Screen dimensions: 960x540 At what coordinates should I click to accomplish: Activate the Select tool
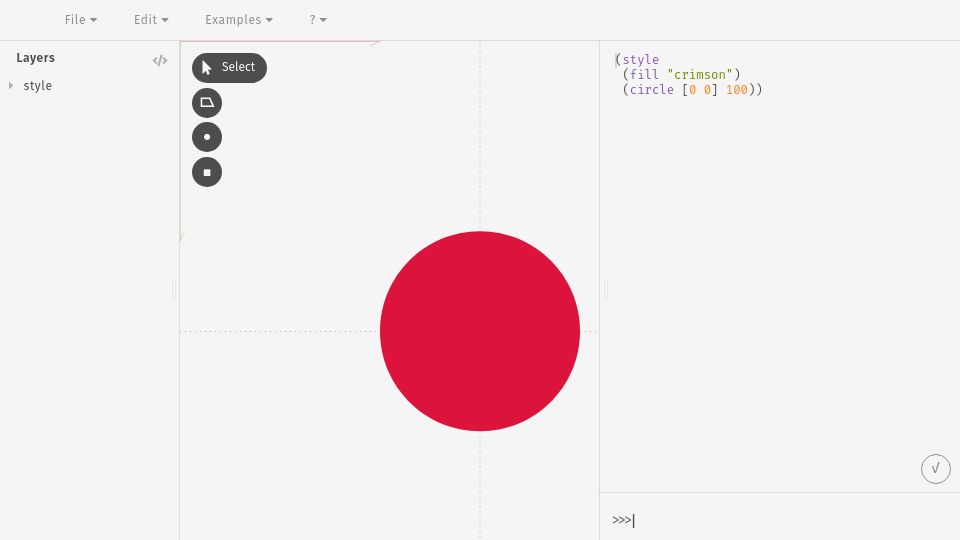[x=230, y=67]
